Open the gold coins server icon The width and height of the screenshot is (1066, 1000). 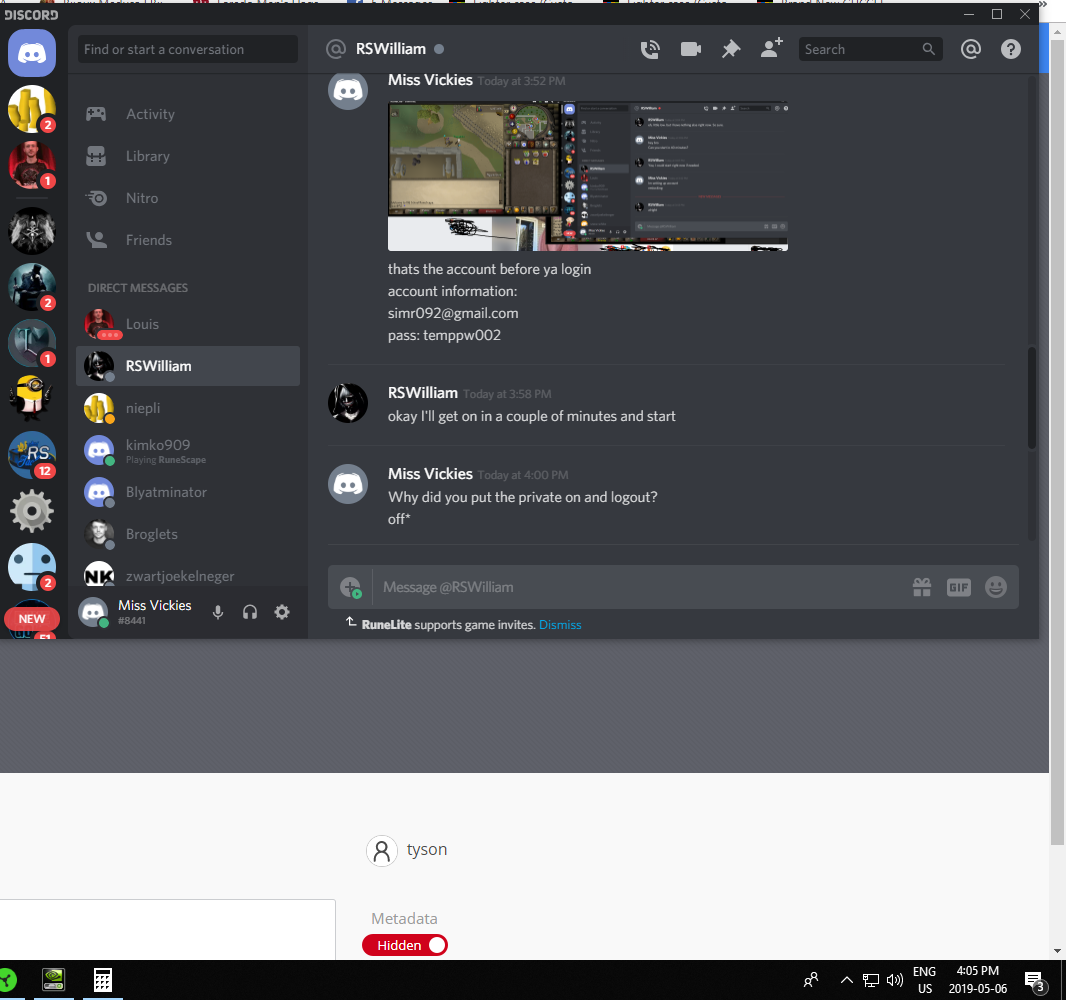click(x=32, y=109)
